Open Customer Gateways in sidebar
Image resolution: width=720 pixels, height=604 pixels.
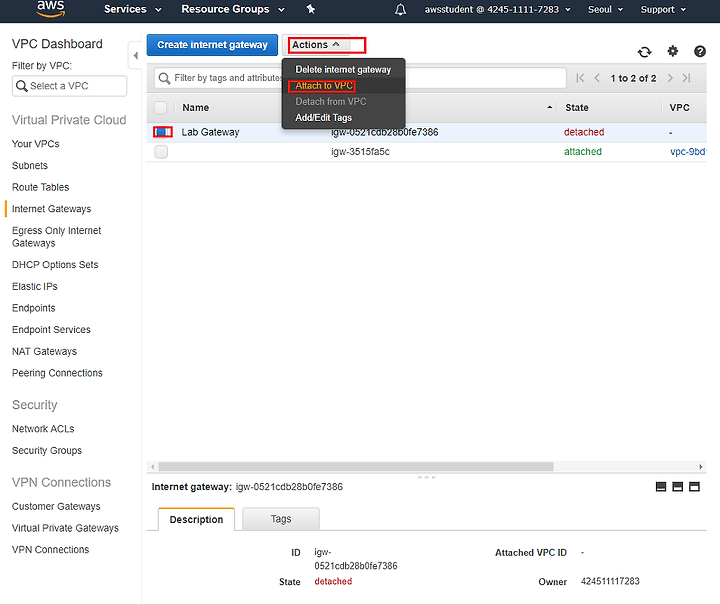(x=56, y=506)
